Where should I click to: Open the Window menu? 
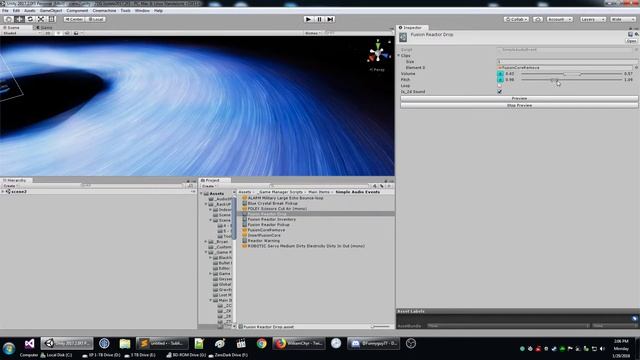[142, 11]
